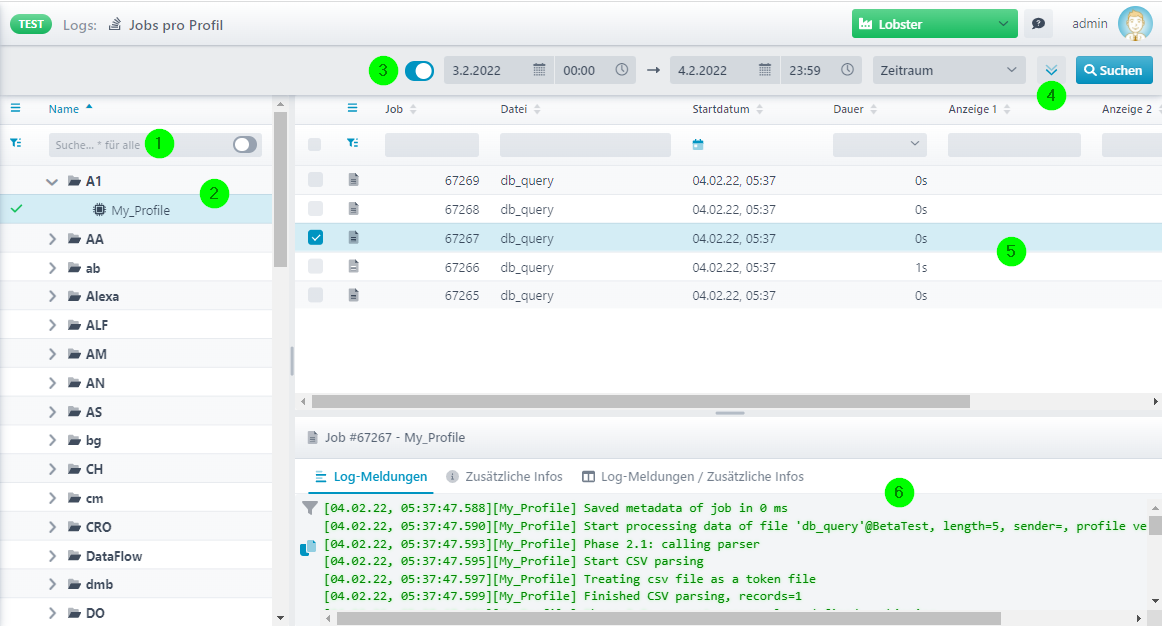1162x626 pixels.
Task: Expand the AA folder
Action: (52, 239)
